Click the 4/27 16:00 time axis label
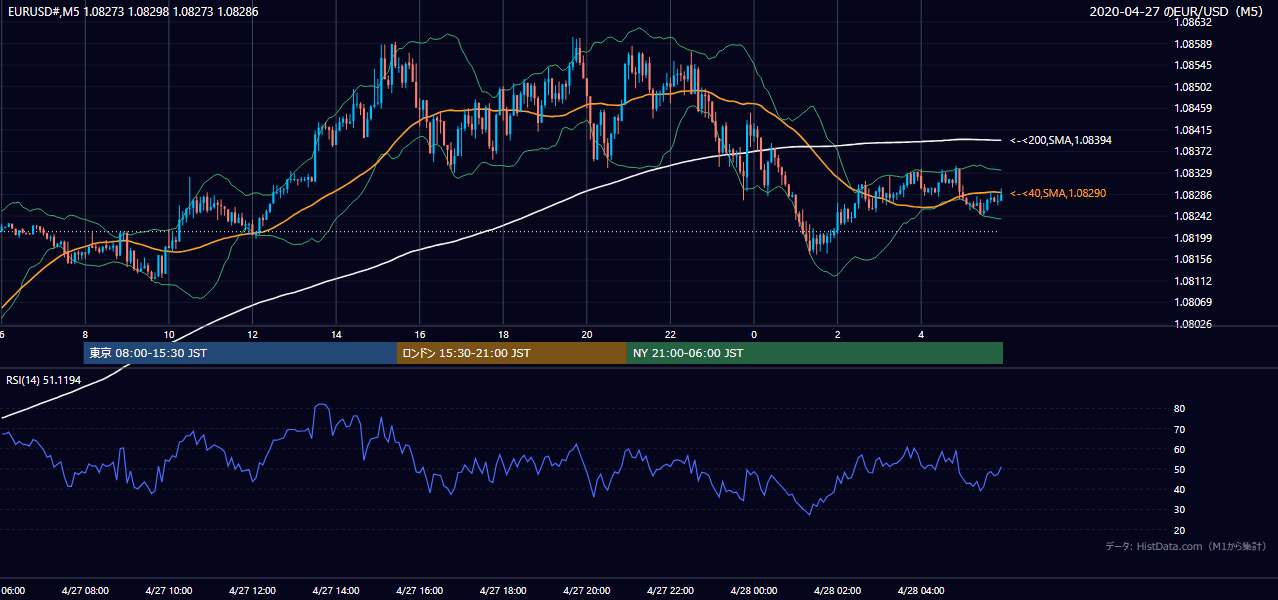This screenshot has height=600, width=1278. pos(419,590)
